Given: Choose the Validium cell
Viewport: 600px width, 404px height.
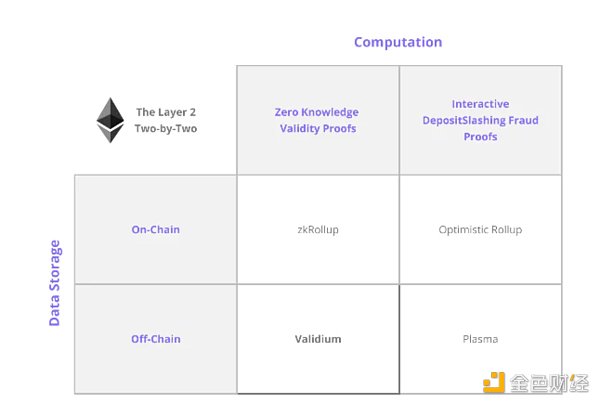Looking at the screenshot, I should click(x=318, y=339).
